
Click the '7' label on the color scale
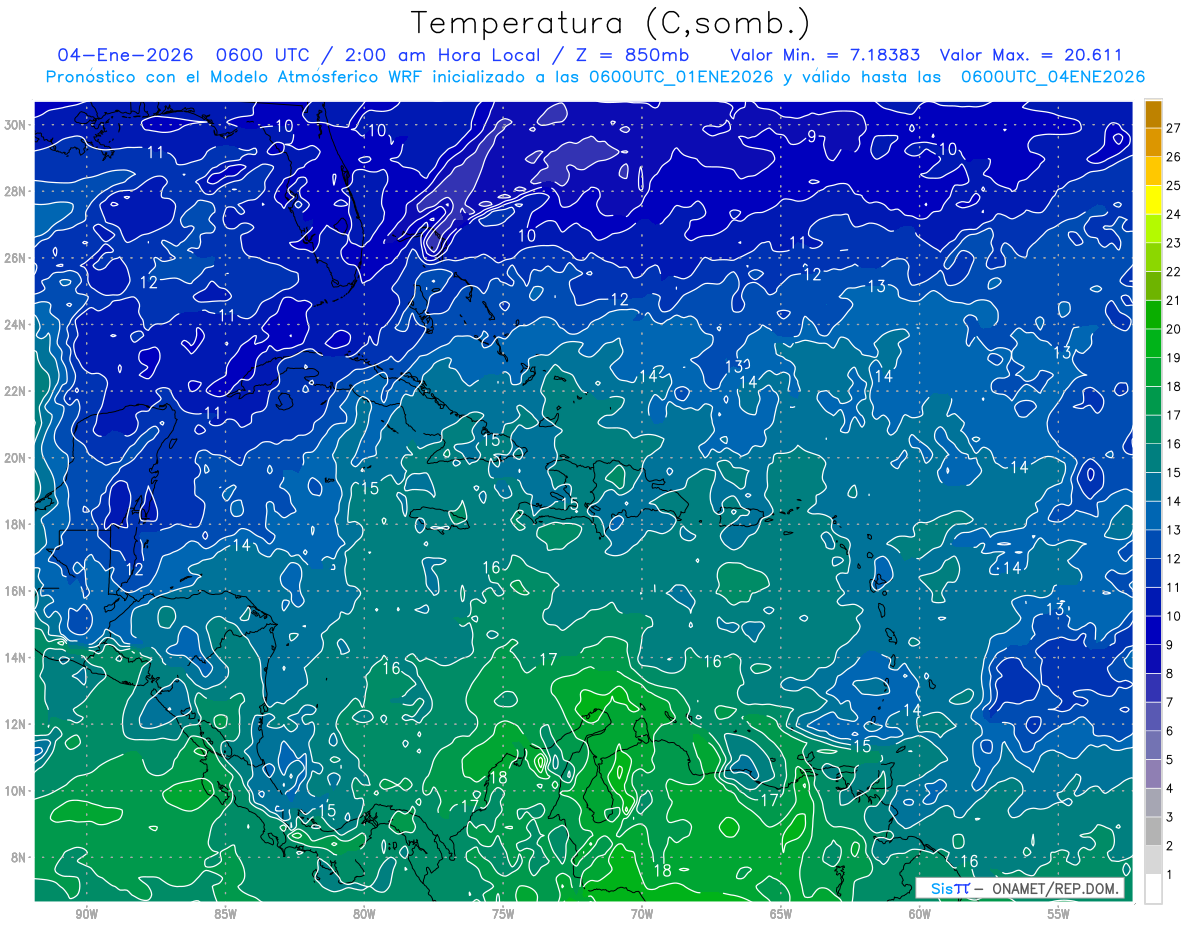click(1169, 703)
